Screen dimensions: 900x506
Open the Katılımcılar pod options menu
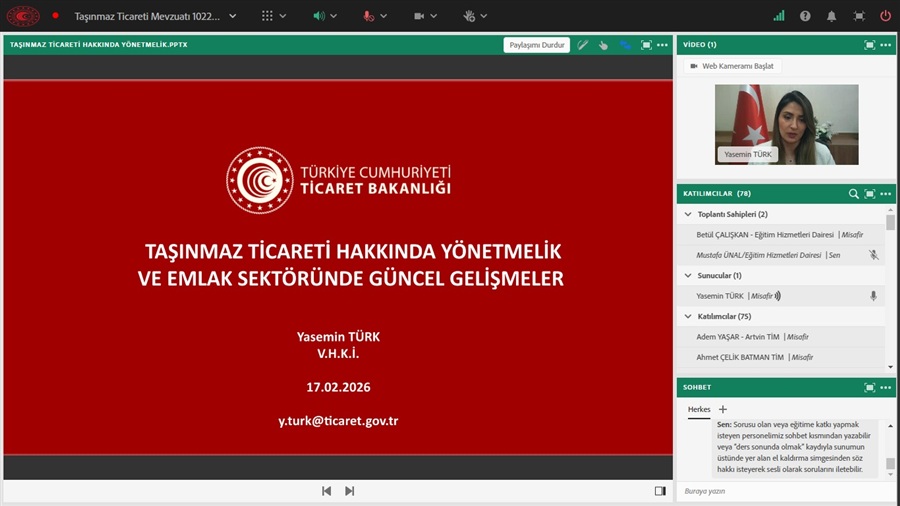(x=886, y=193)
